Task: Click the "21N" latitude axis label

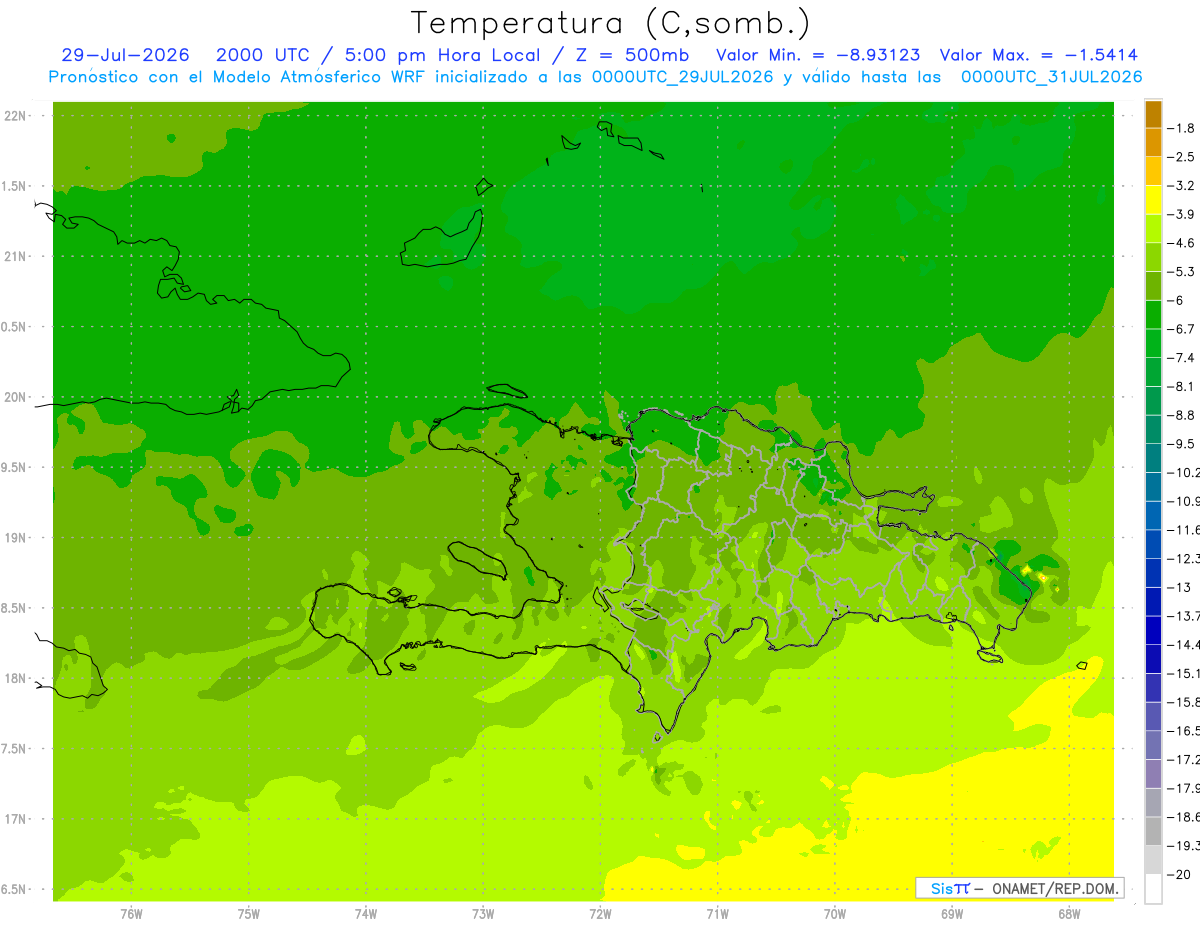Action: coord(17,256)
